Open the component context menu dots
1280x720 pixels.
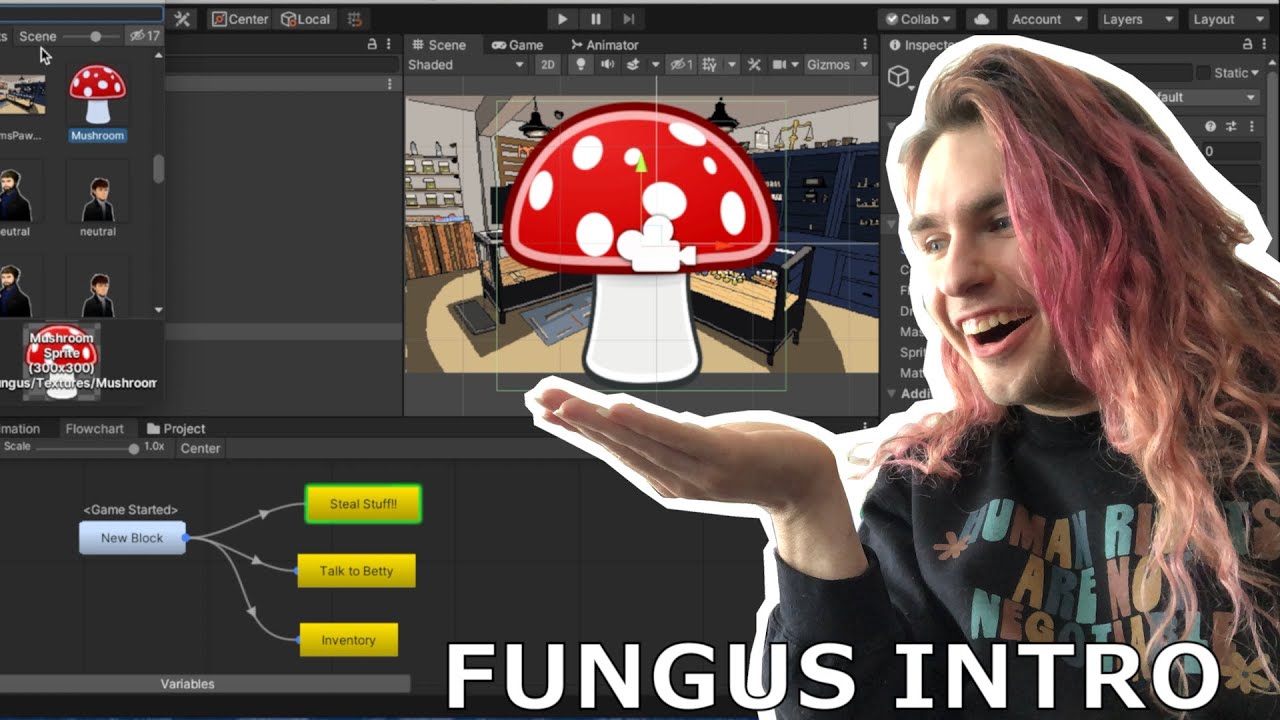pyautogui.click(x=1251, y=126)
